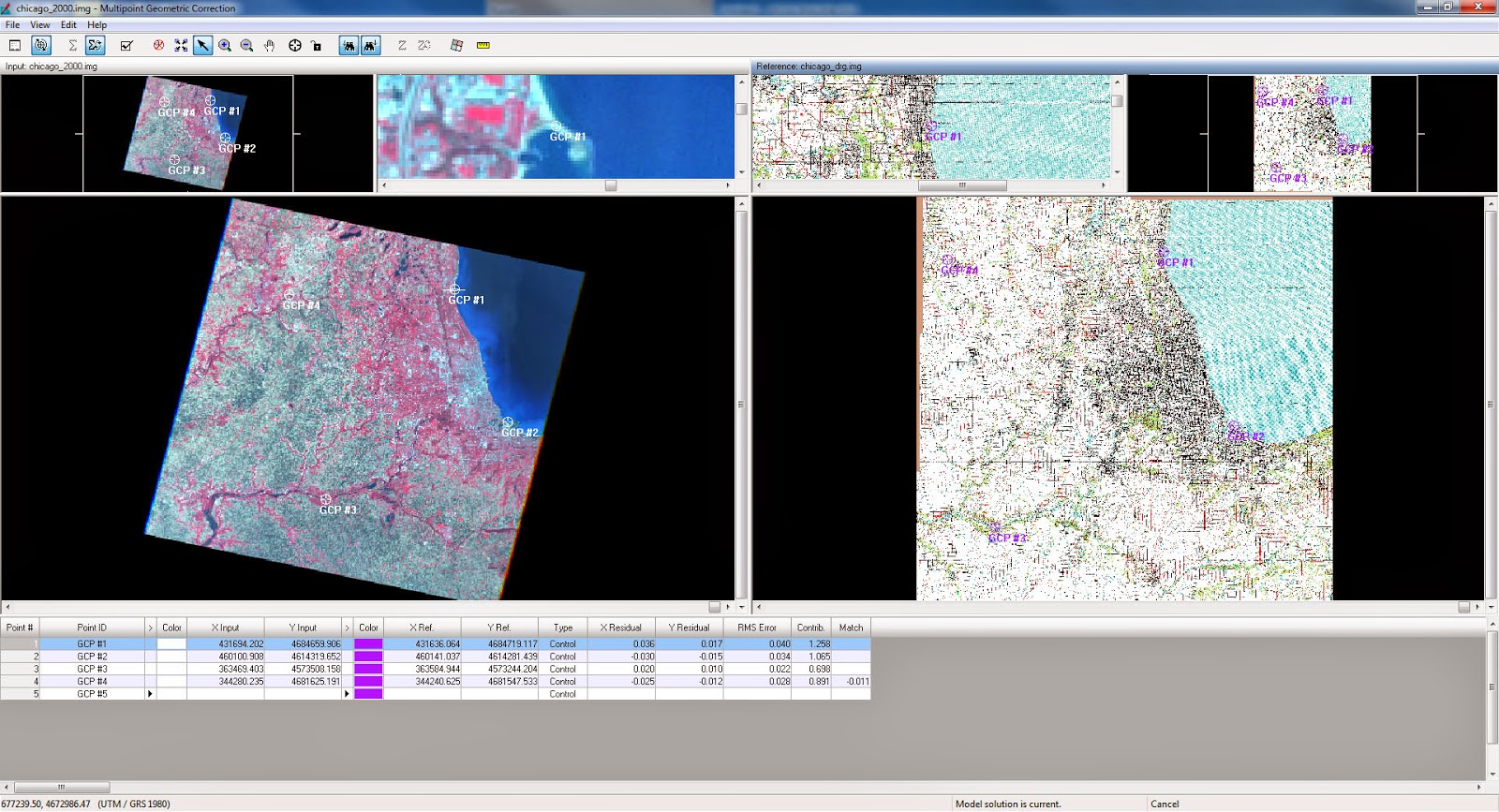Click the purple reference color swatch for GCP #3
Image resolution: width=1499 pixels, height=812 pixels.
(368, 669)
